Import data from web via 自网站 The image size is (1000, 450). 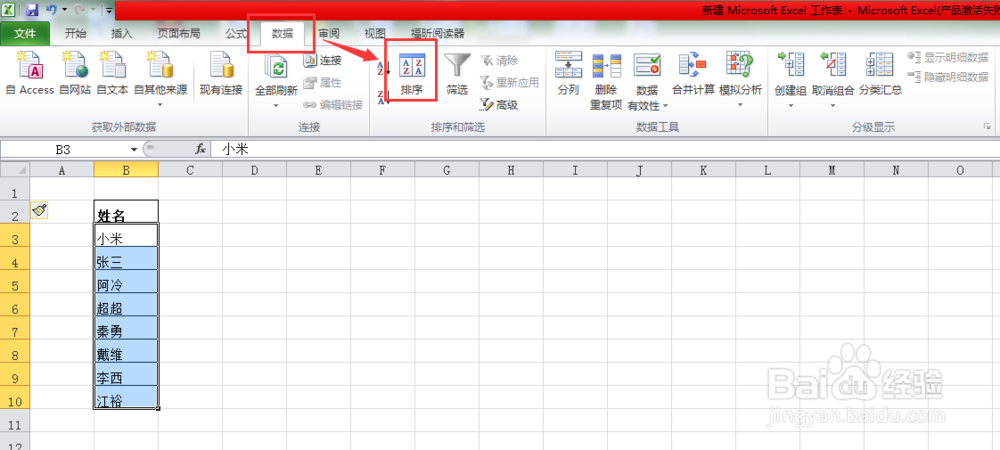click(75, 74)
